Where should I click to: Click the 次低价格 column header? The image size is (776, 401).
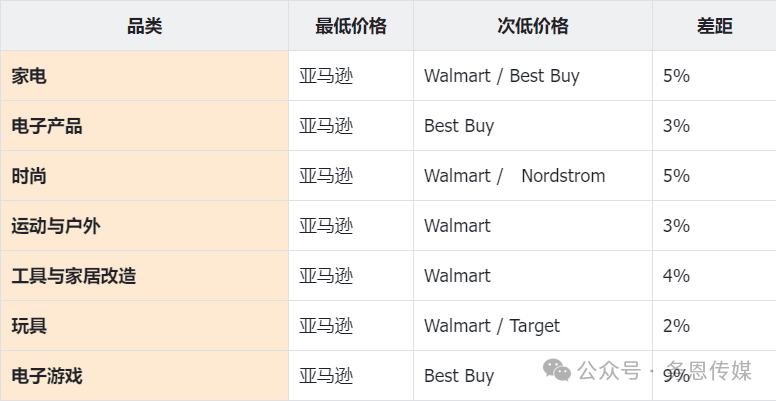coord(533,26)
